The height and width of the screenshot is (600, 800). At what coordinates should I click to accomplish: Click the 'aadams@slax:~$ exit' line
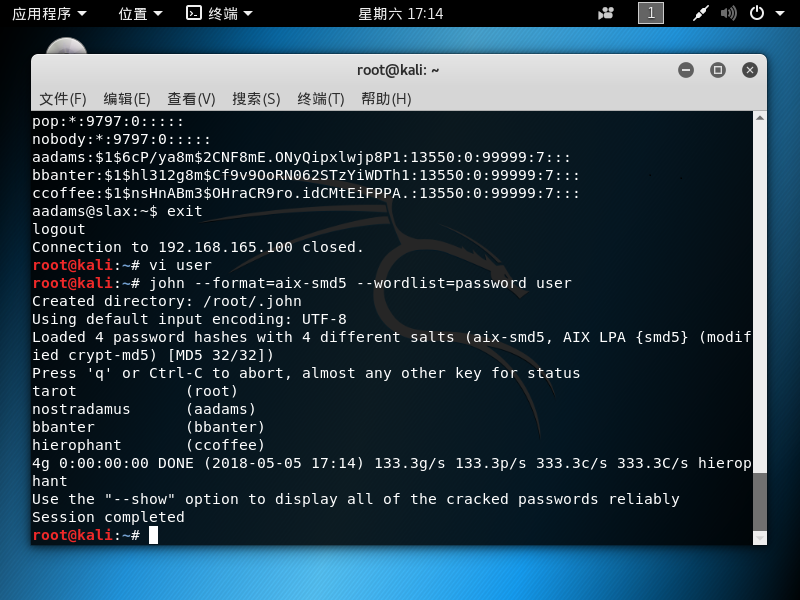click(x=117, y=211)
